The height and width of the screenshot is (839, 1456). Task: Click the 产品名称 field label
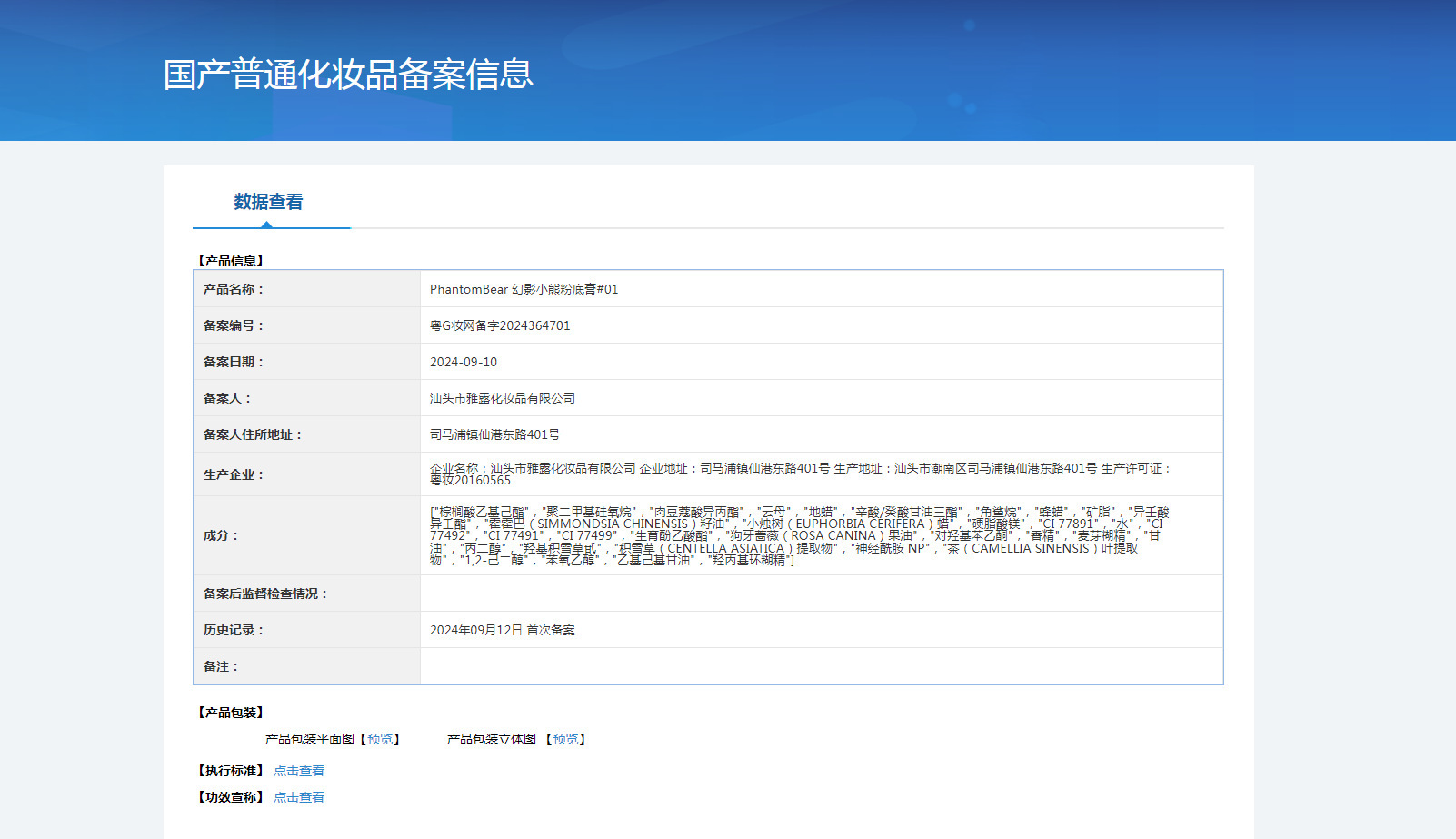point(234,289)
